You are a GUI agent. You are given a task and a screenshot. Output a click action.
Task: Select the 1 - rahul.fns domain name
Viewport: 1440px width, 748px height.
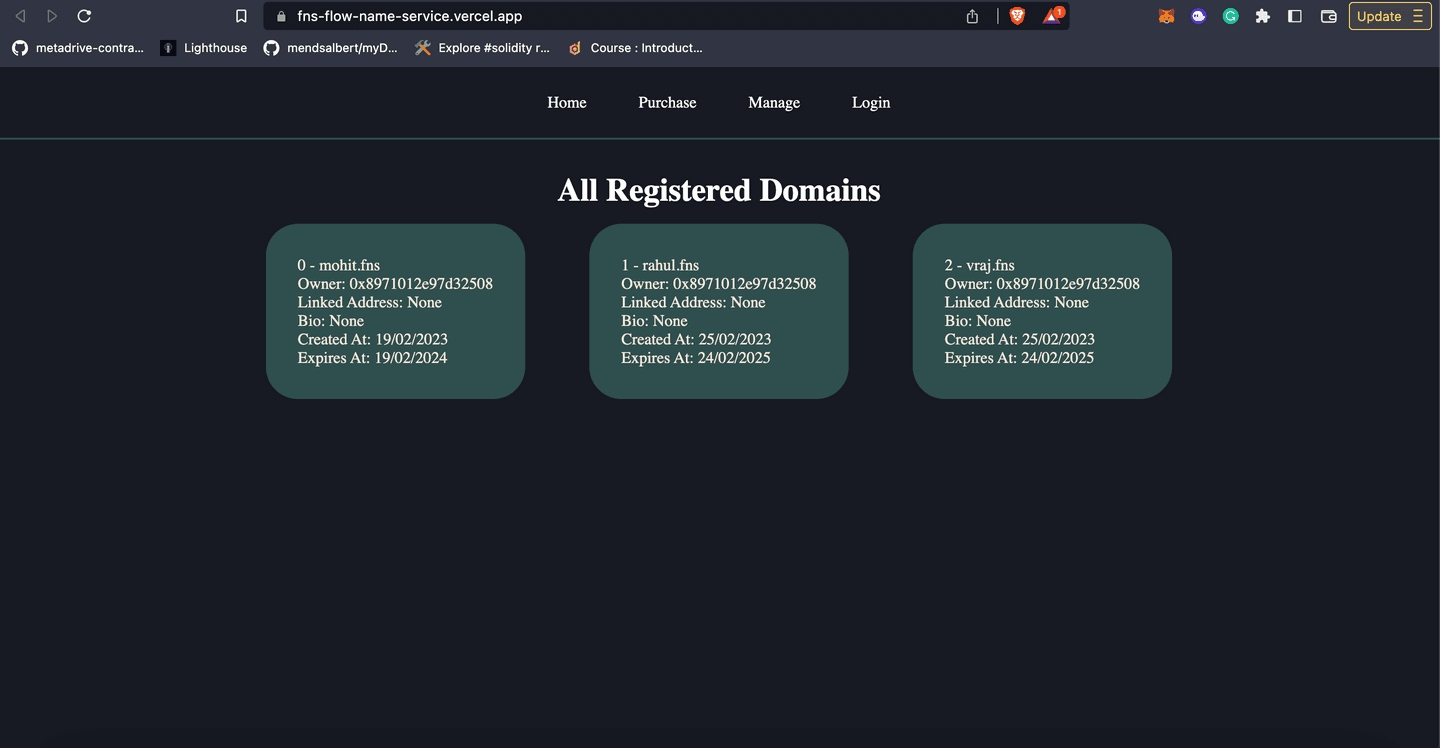660,265
